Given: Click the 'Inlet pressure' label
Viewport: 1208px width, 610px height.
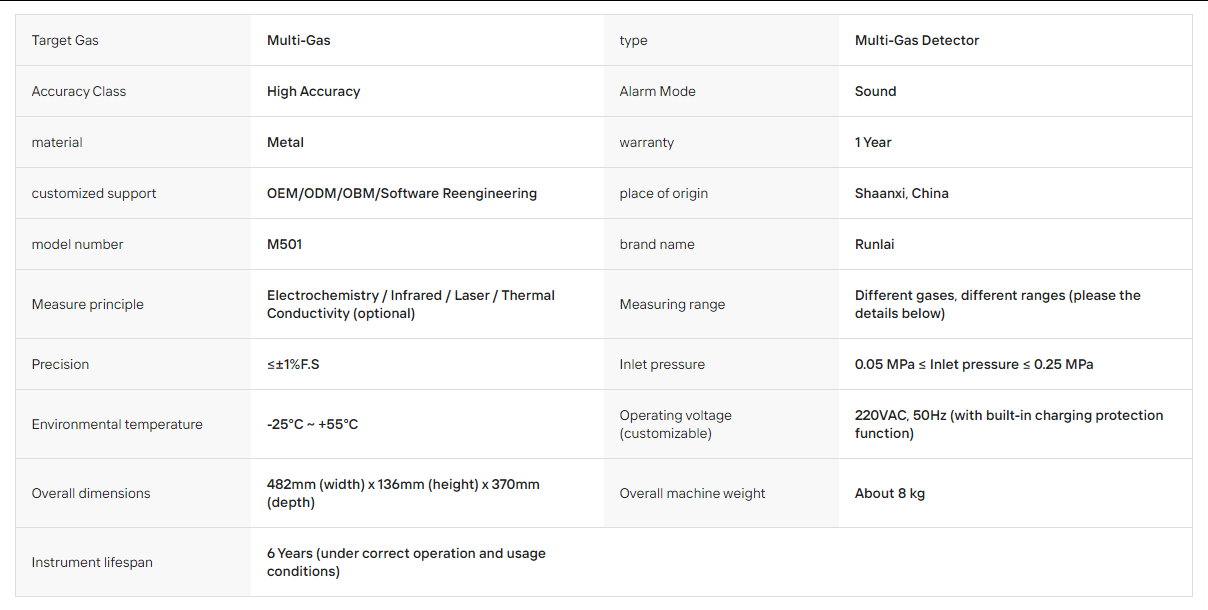Looking at the screenshot, I should pyautogui.click(x=662, y=364).
